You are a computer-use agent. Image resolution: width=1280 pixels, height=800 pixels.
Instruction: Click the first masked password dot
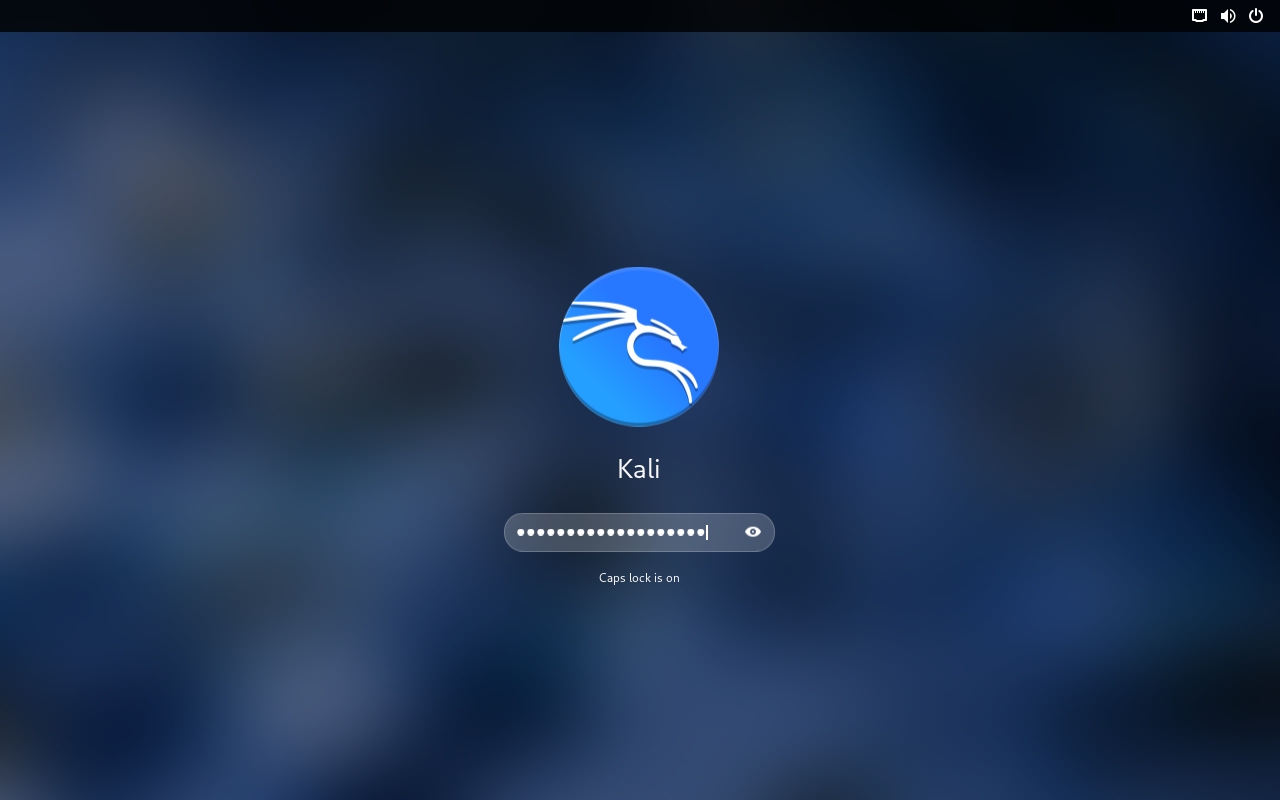tap(521, 532)
